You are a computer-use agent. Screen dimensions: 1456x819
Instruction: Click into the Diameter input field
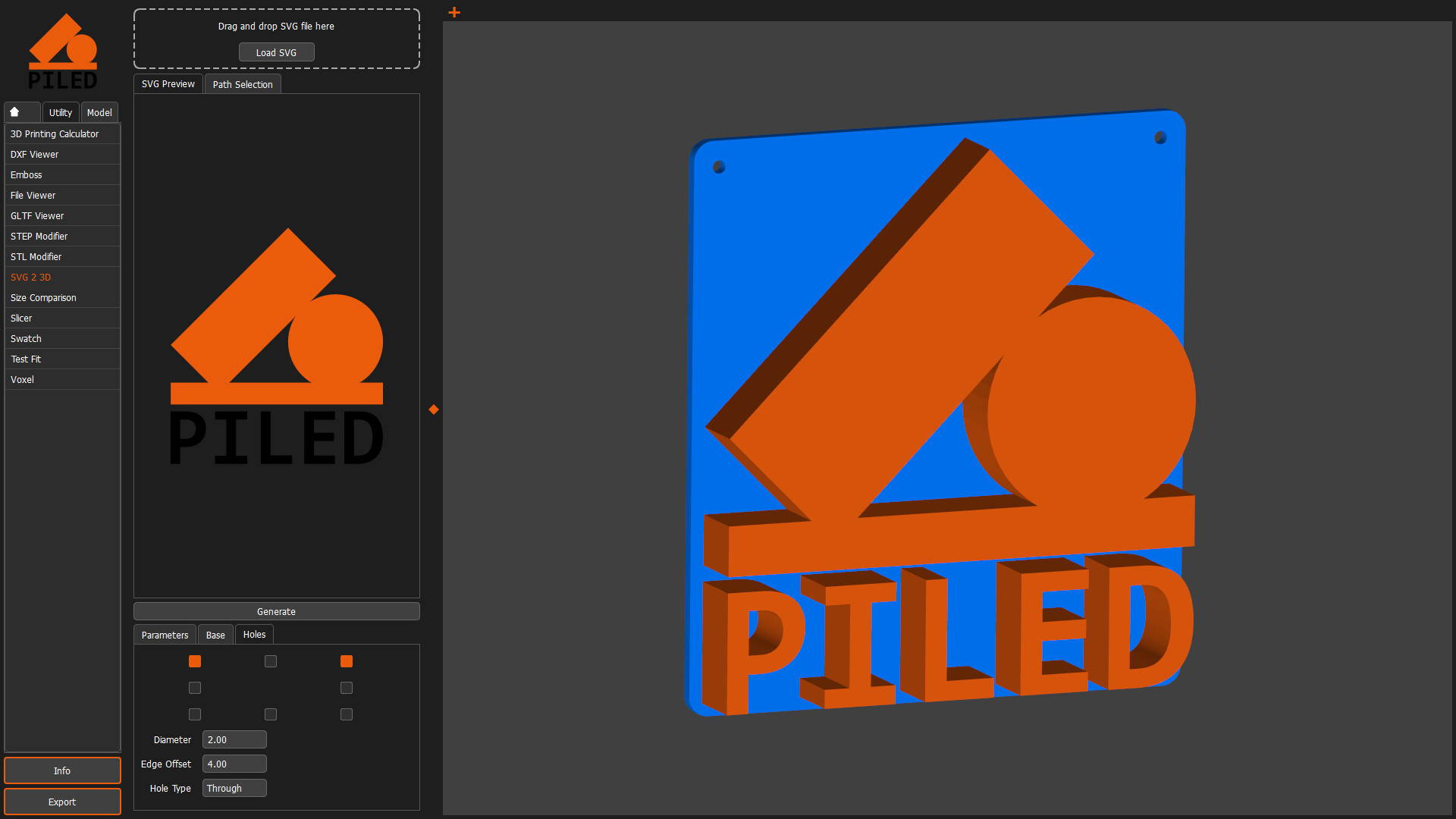234,739
